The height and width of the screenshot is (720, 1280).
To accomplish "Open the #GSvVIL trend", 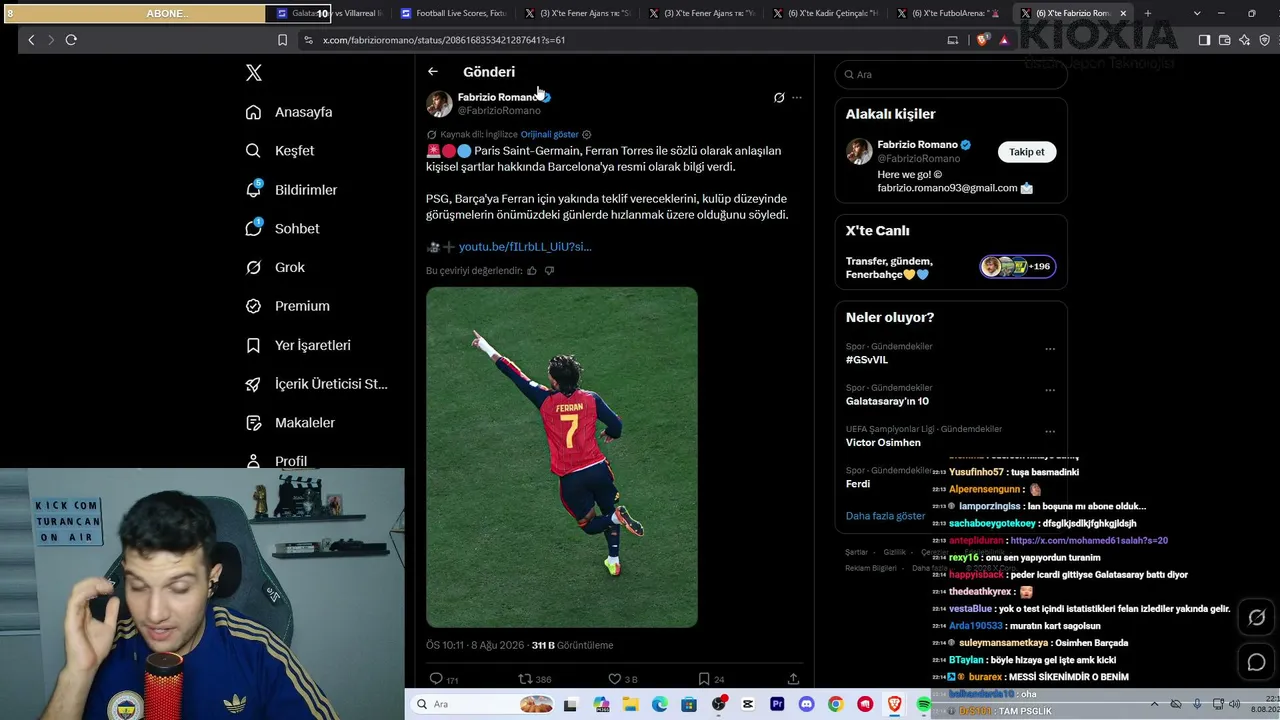I will tap(867, 360).
